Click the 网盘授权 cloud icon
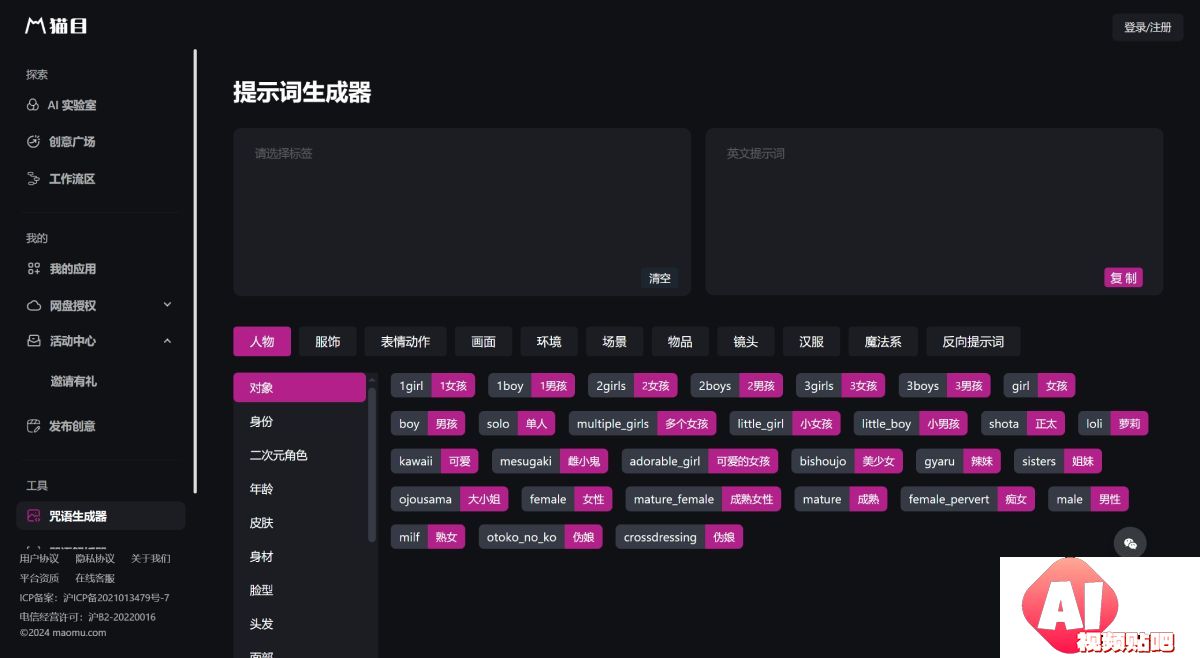Viewport: 1200px width, 658px height. click(x=33, y=305)
